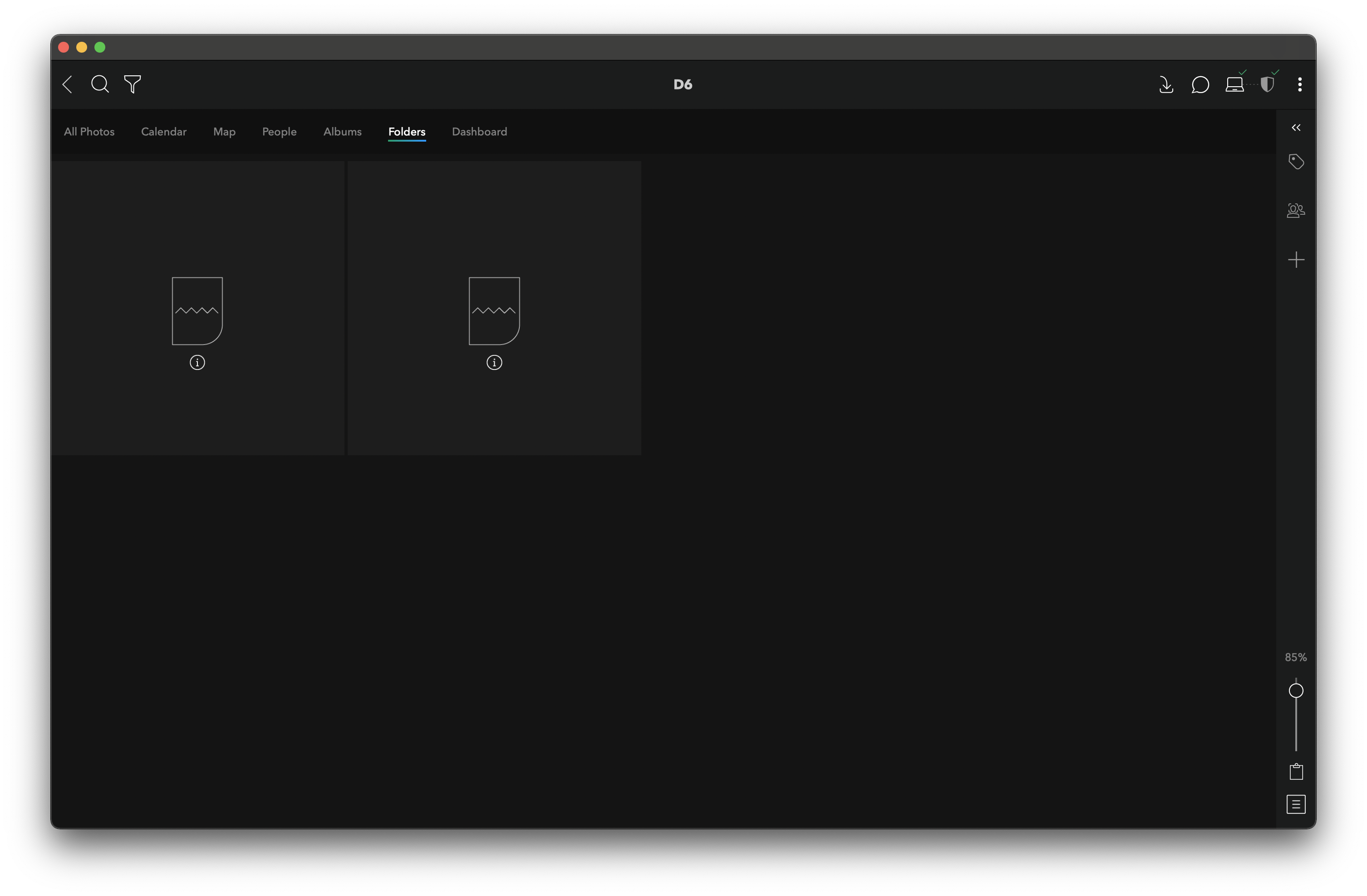The height and width of the screenshot is (896, 1367).
Task: Click the laptop device sync icon
Action: (1234, 84)
